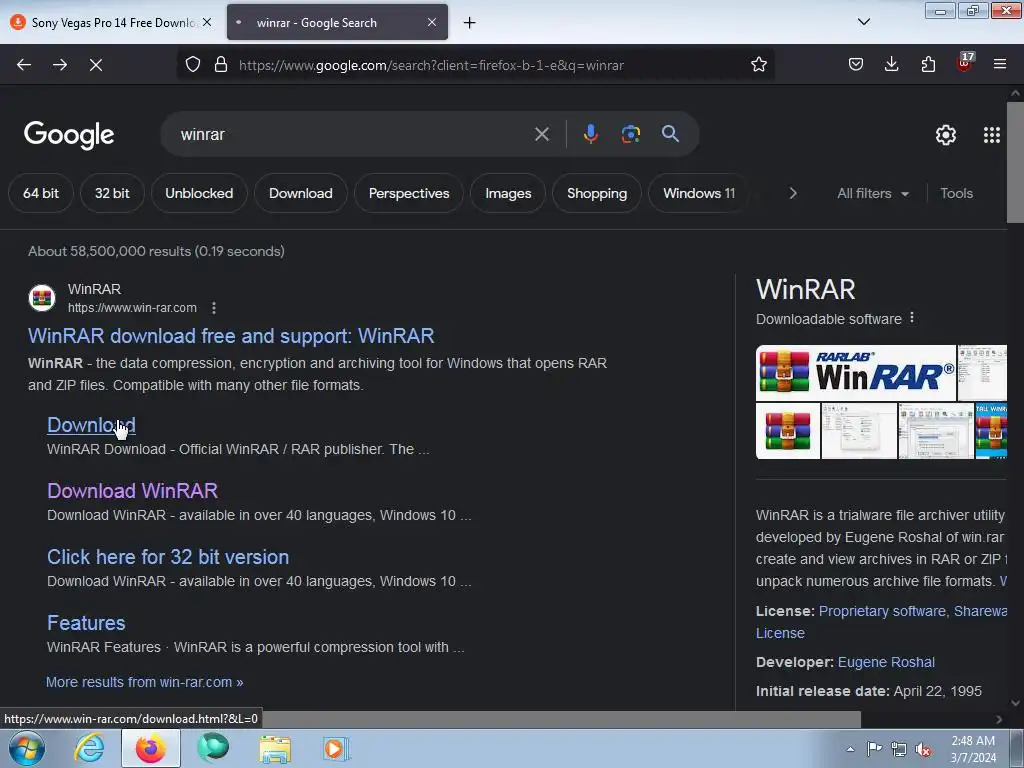Click the WinRAR site favicon in result

tap(42, 298)
